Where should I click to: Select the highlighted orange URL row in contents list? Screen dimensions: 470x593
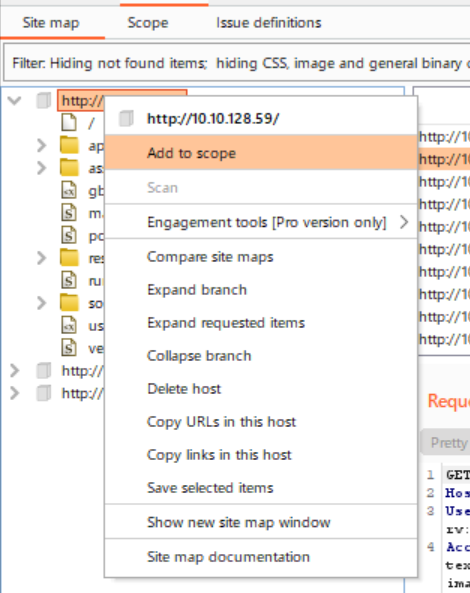coord(444,159)
